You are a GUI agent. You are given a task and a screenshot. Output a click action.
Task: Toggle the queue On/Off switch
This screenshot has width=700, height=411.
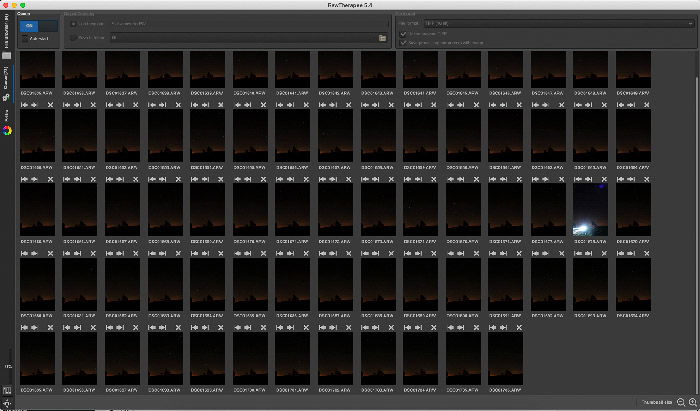tap(38, 26)
